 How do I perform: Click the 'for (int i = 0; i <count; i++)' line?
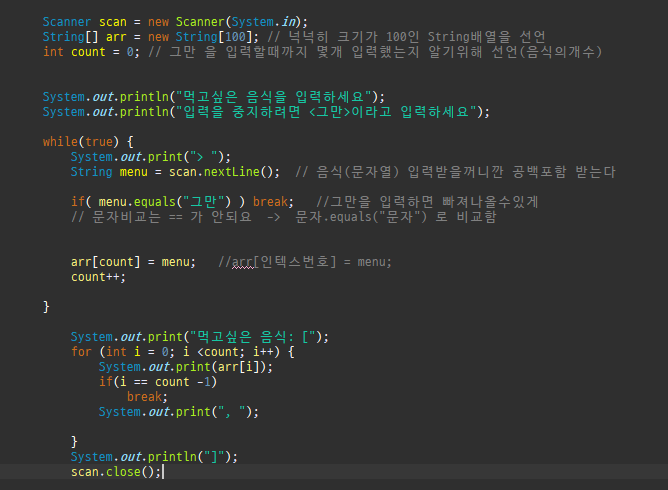tap(182, 352)
